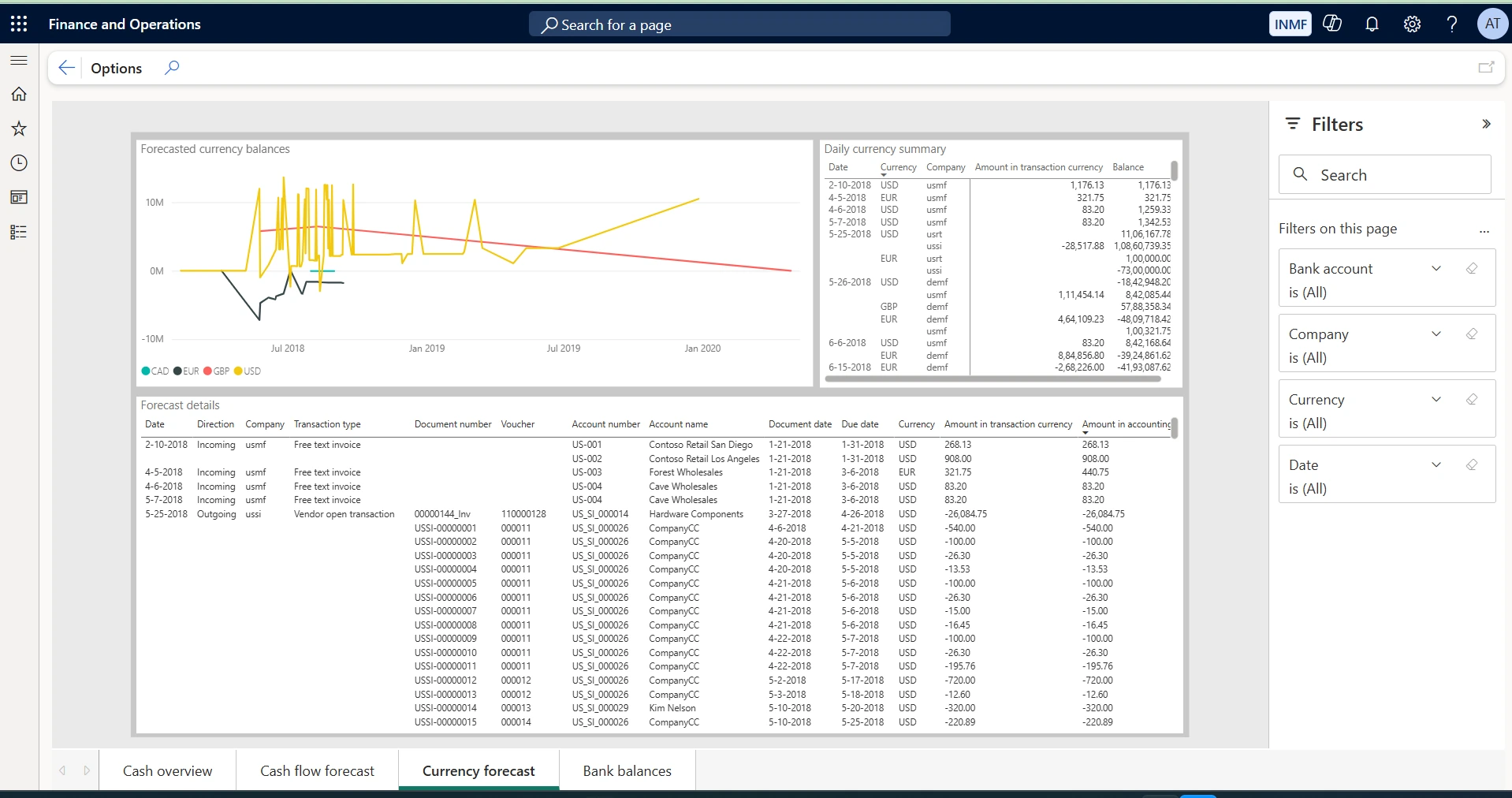The width and height of the screenshot is (1512, 798).
Task: Select the Currency forecast tab
Action: [x=479, y=770]
